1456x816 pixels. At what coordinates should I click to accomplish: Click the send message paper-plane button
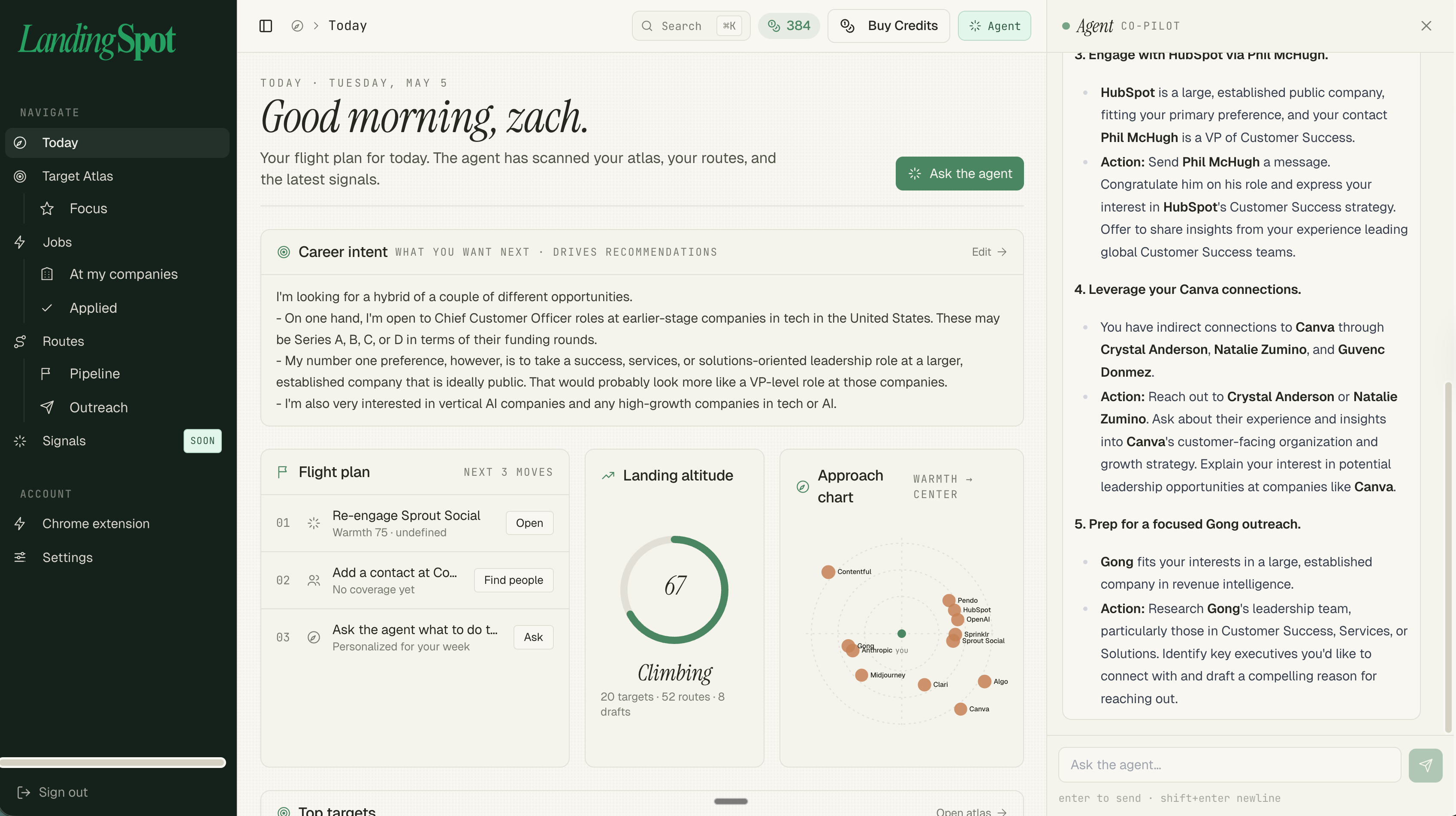pyautogui.click(x=1426, y=765)
